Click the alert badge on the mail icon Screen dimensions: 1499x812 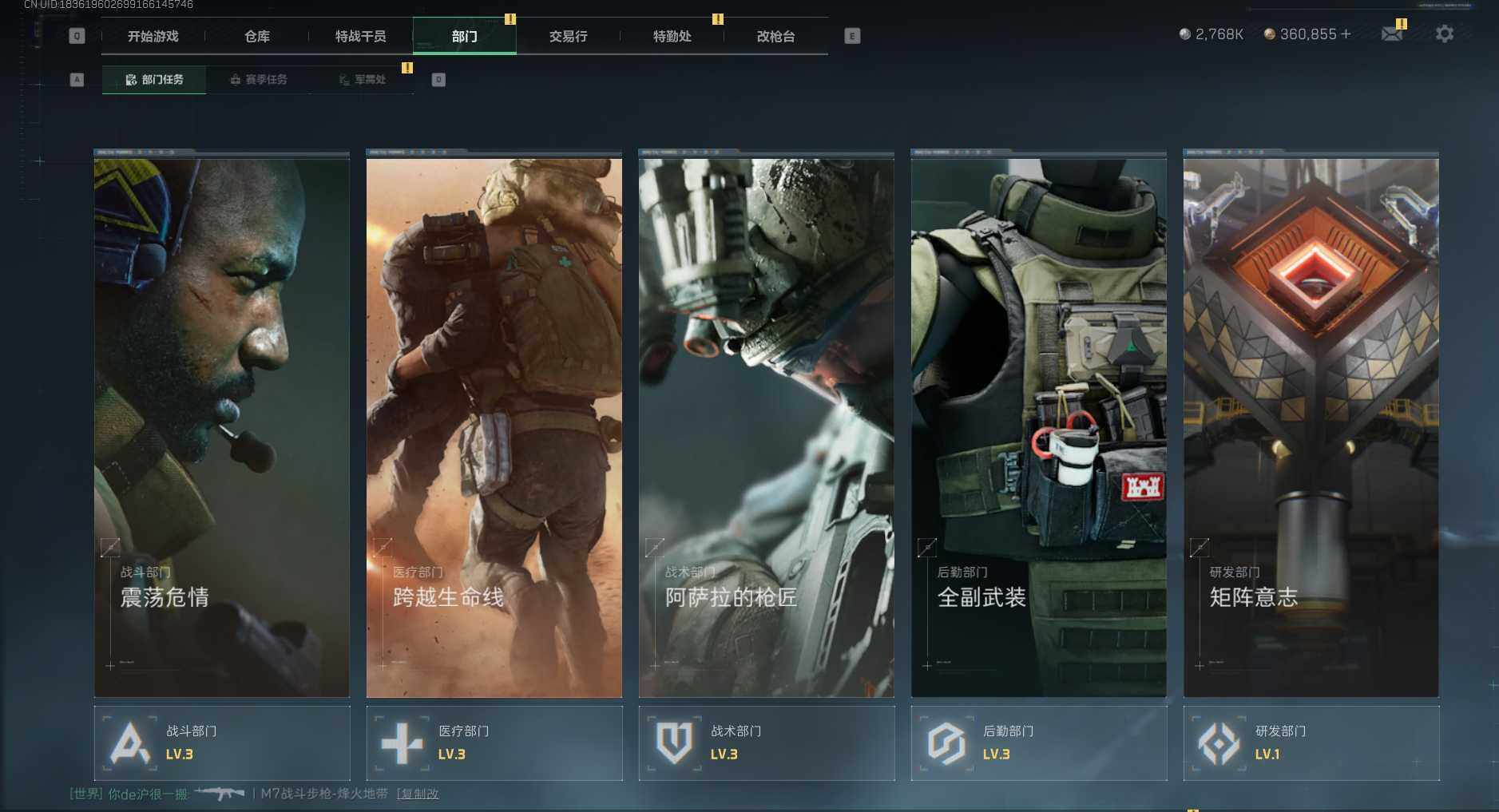click(x=1401, y=24)
